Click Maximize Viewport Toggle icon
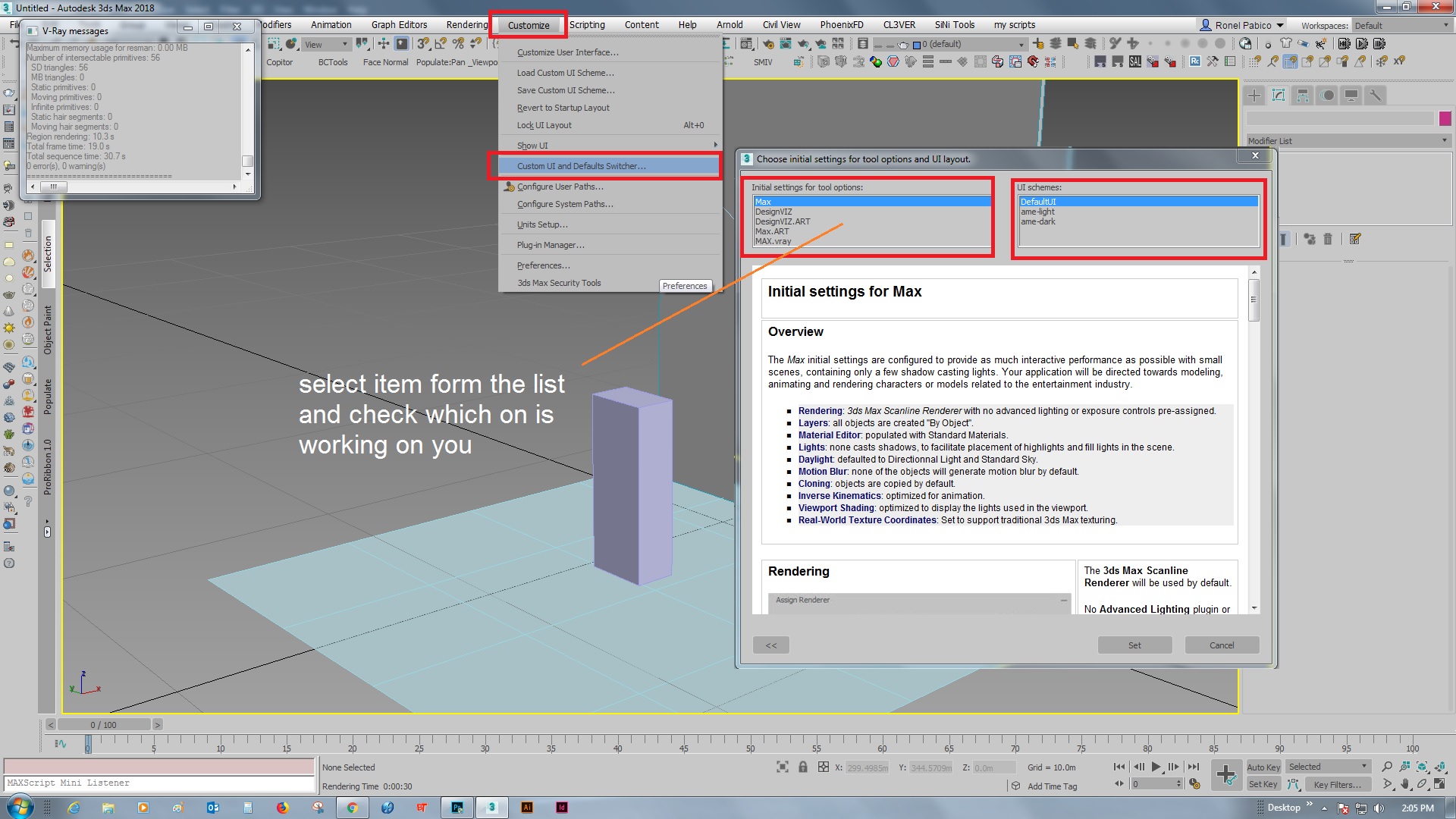 pyautogui.click(x=1439, y=784)
